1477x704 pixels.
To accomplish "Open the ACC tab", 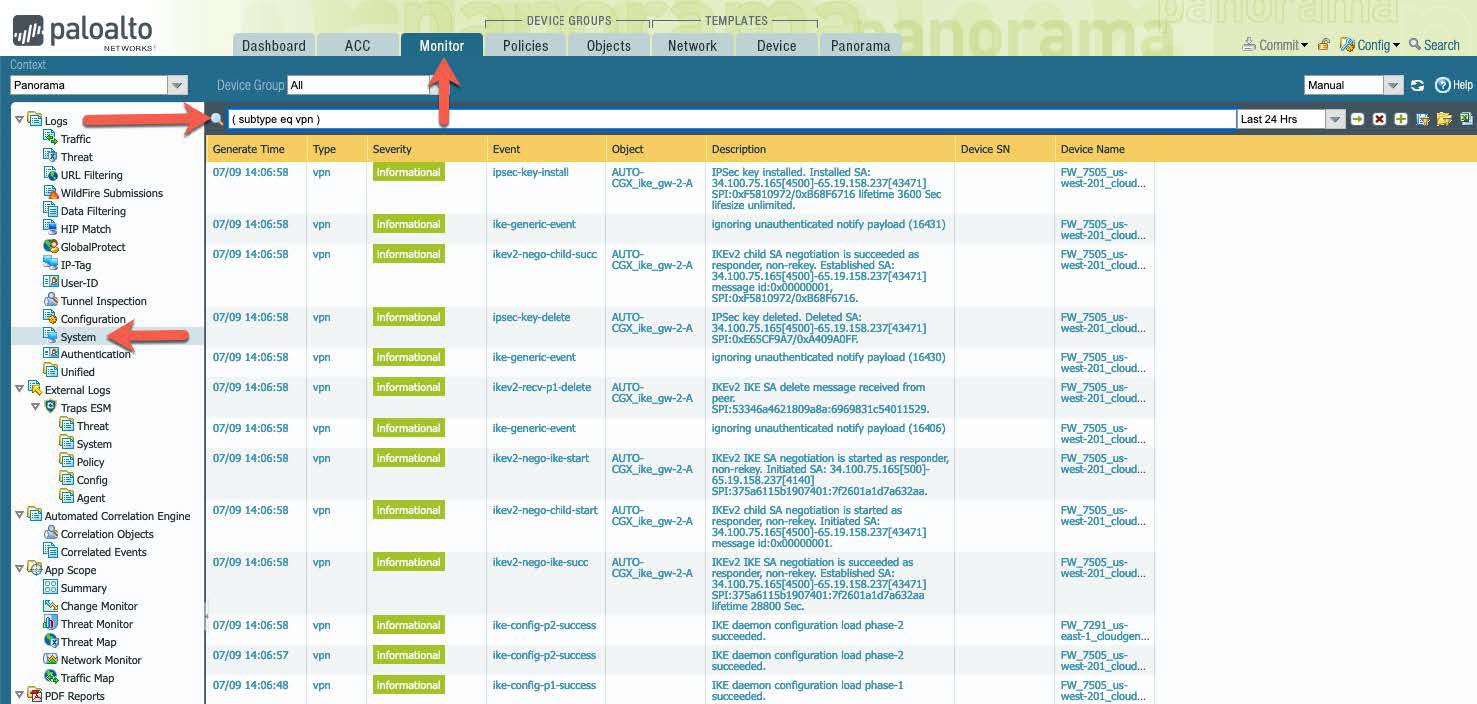I will (357, 45).
